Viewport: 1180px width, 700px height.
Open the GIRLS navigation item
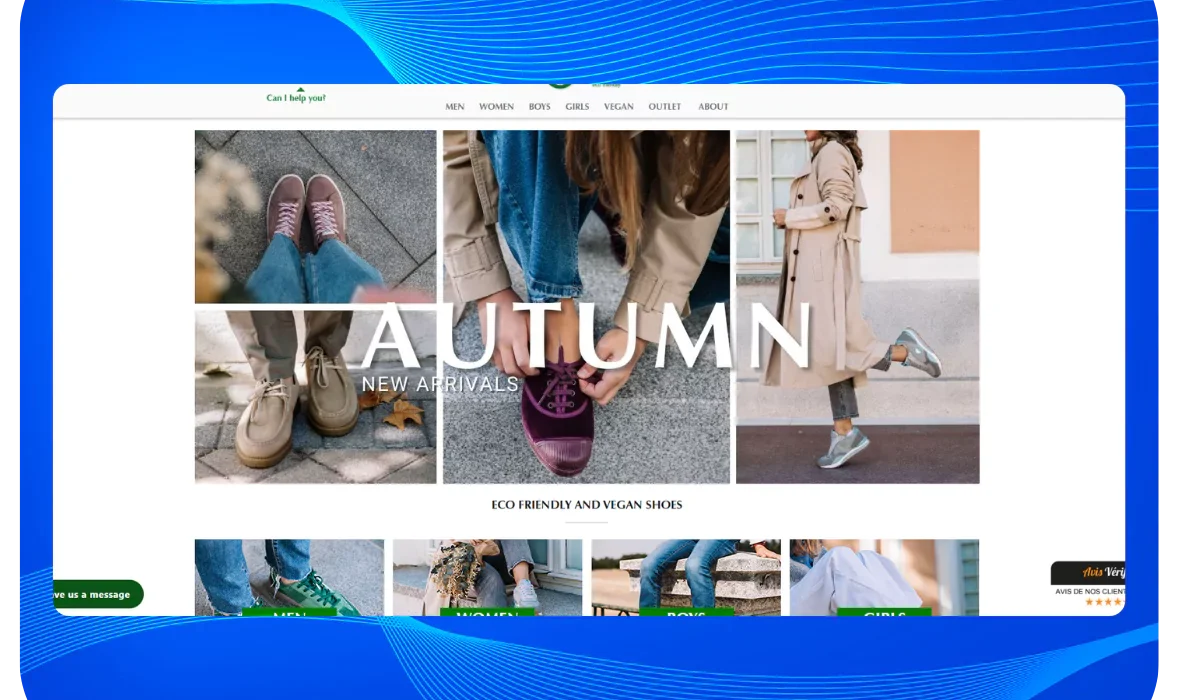click(577, 107)
